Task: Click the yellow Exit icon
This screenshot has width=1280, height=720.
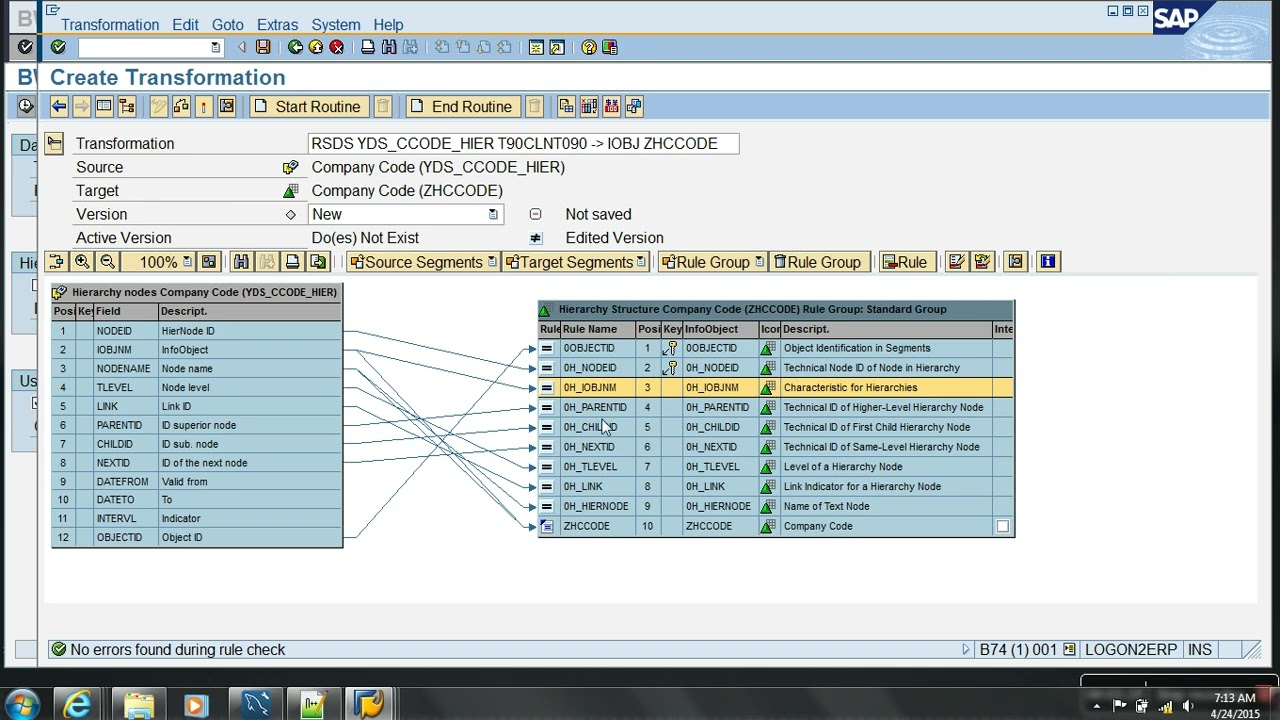Action: click(316, 47)
